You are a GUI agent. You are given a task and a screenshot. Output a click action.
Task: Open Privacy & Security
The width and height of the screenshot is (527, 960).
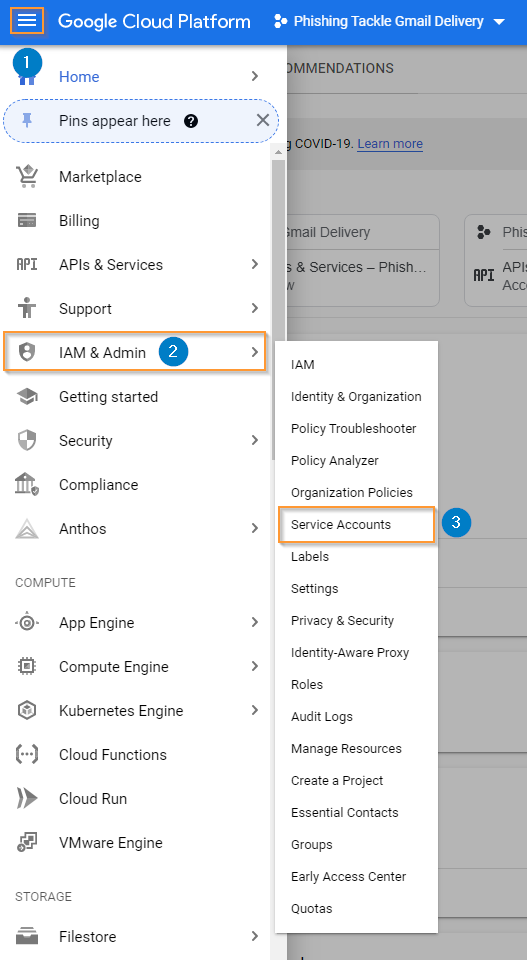coord(356,621)
